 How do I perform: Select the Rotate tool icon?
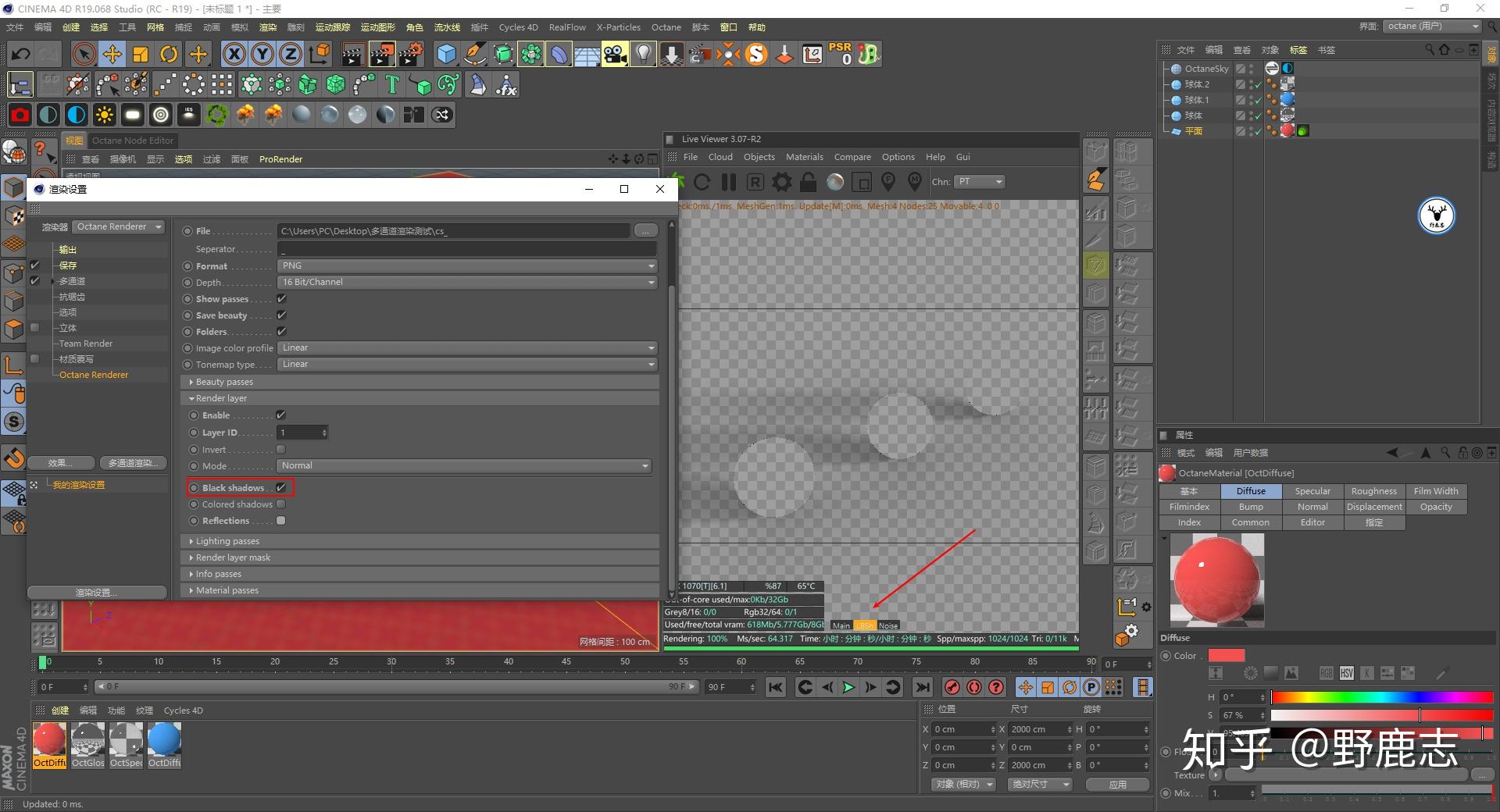[169, 55]
